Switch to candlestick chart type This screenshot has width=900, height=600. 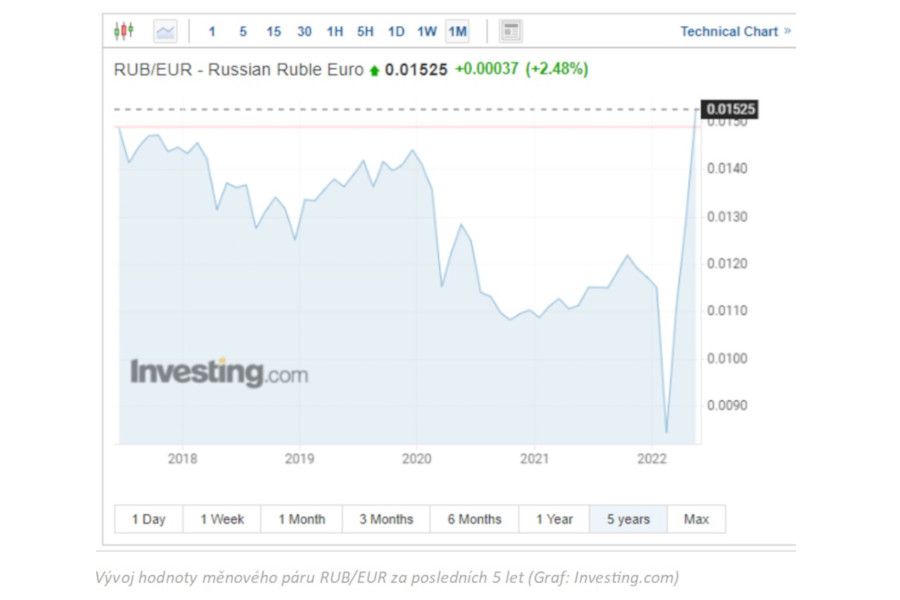coord(124,31)
